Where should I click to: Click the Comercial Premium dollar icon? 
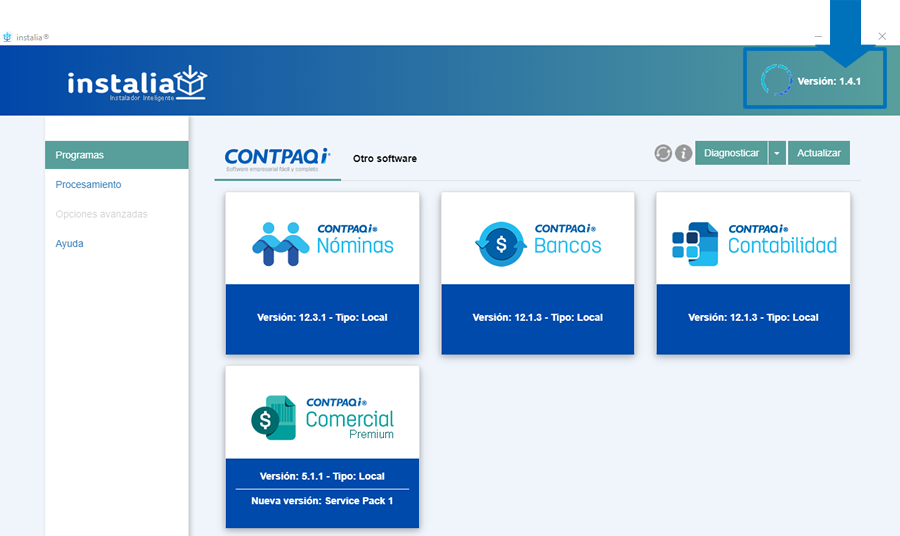pos(273,418)
